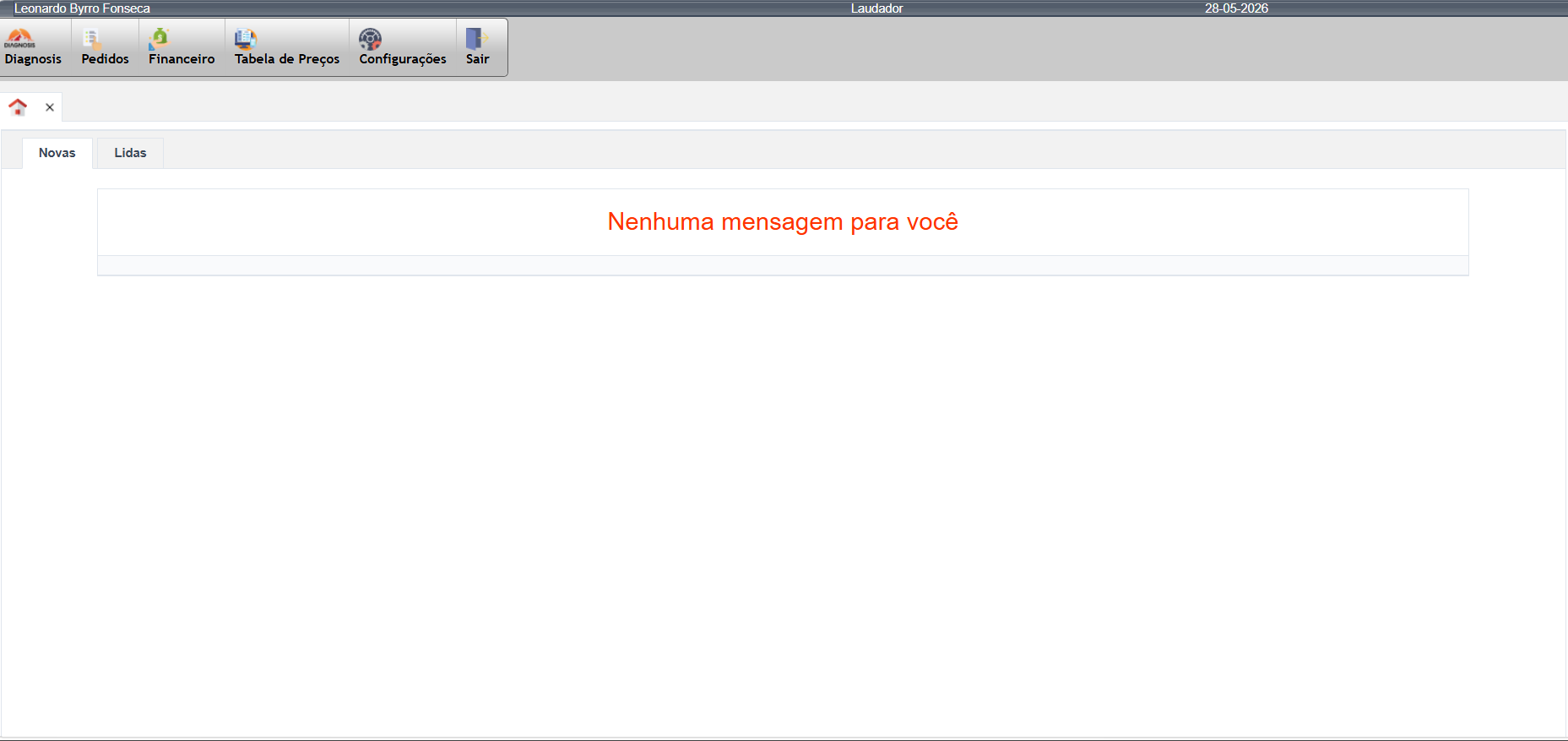Click the 'Nenhuma mensagem para você' message

(x=783, y=221)
